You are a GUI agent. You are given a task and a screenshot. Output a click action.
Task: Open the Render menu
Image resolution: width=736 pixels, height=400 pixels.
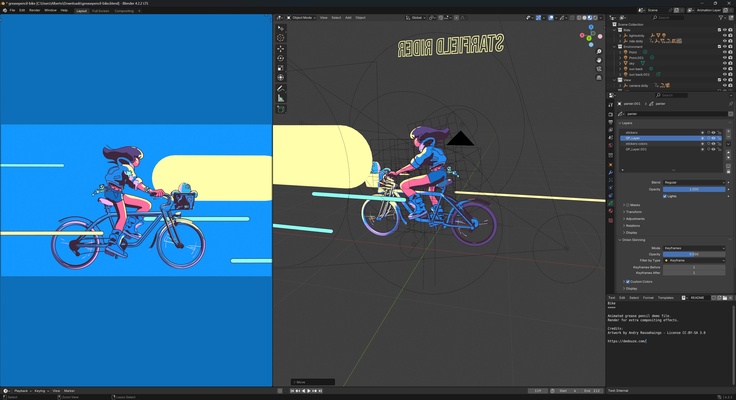click(35, 10)
